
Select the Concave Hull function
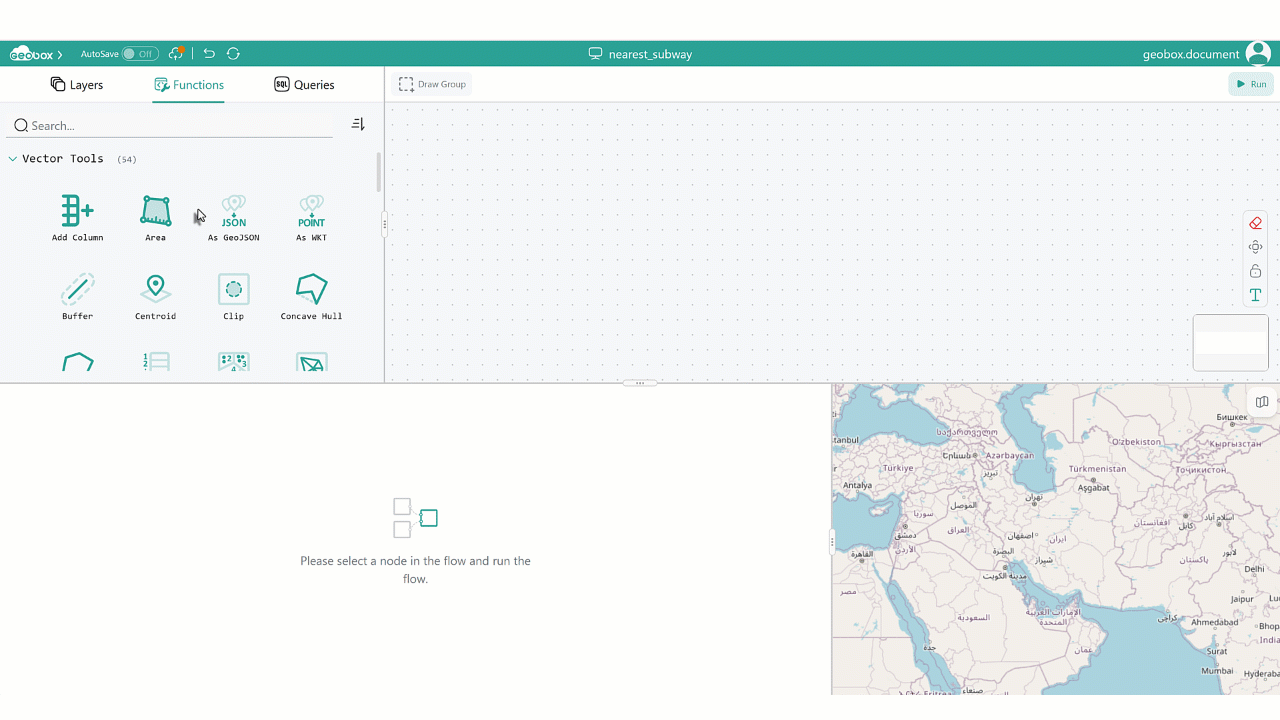tap(311, 297)
